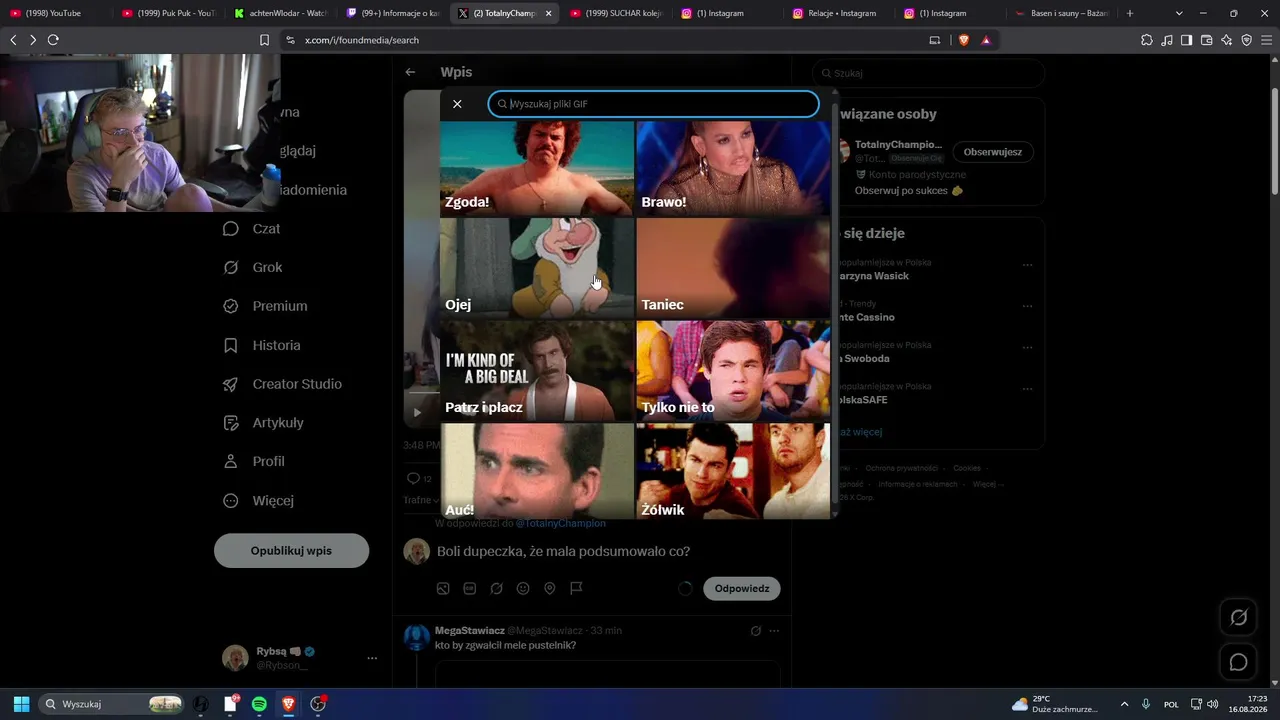Open the browser extensions puzzle icon
Image resolution: width=1280 pixels, height=720 pixels.
click(x=1147, y=40)
